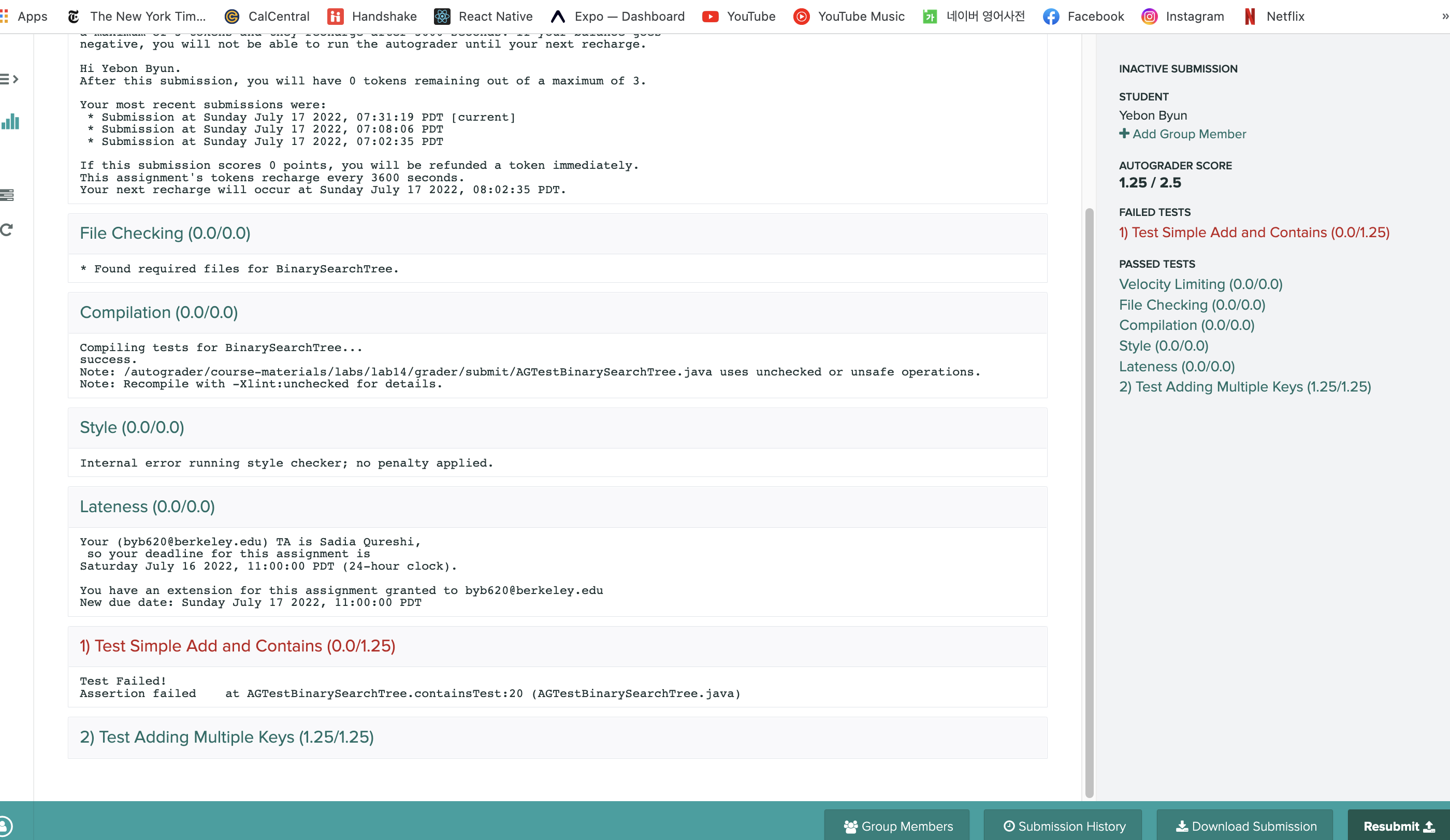Click Add Group Member link
Screen dimensions: 1450x840
tap(1182, 134)
